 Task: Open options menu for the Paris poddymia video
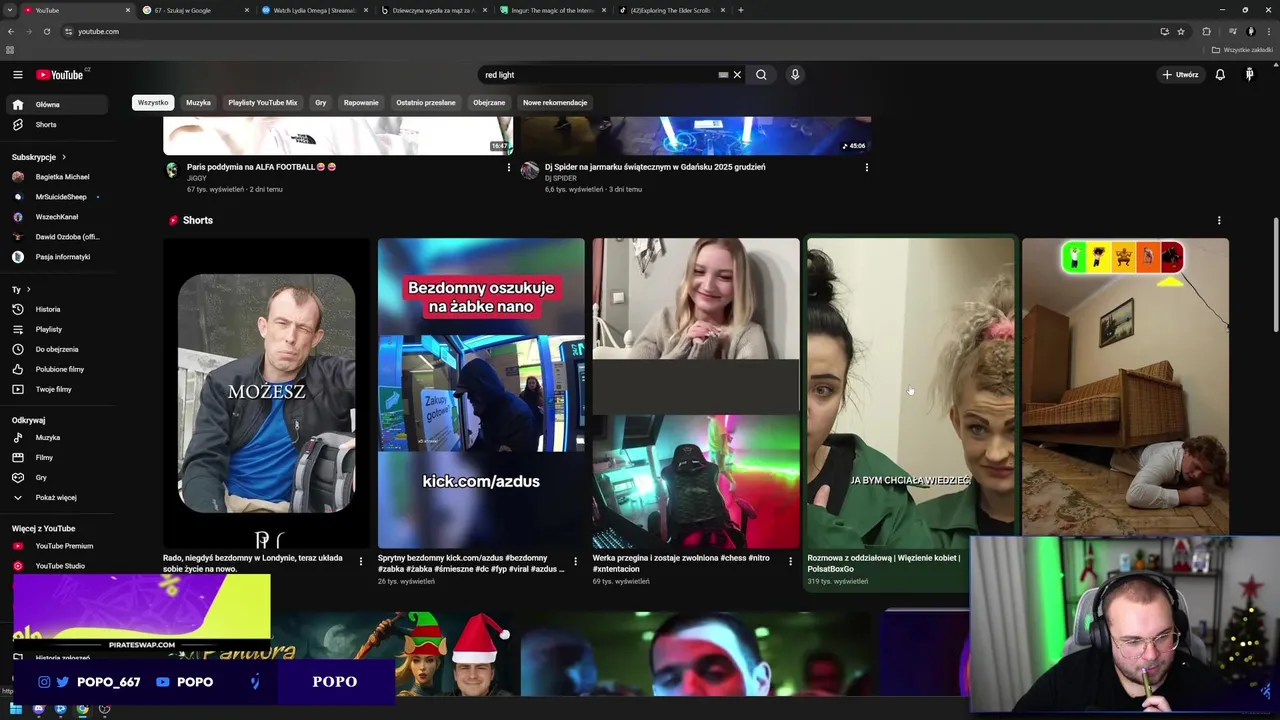pos(508,167)
